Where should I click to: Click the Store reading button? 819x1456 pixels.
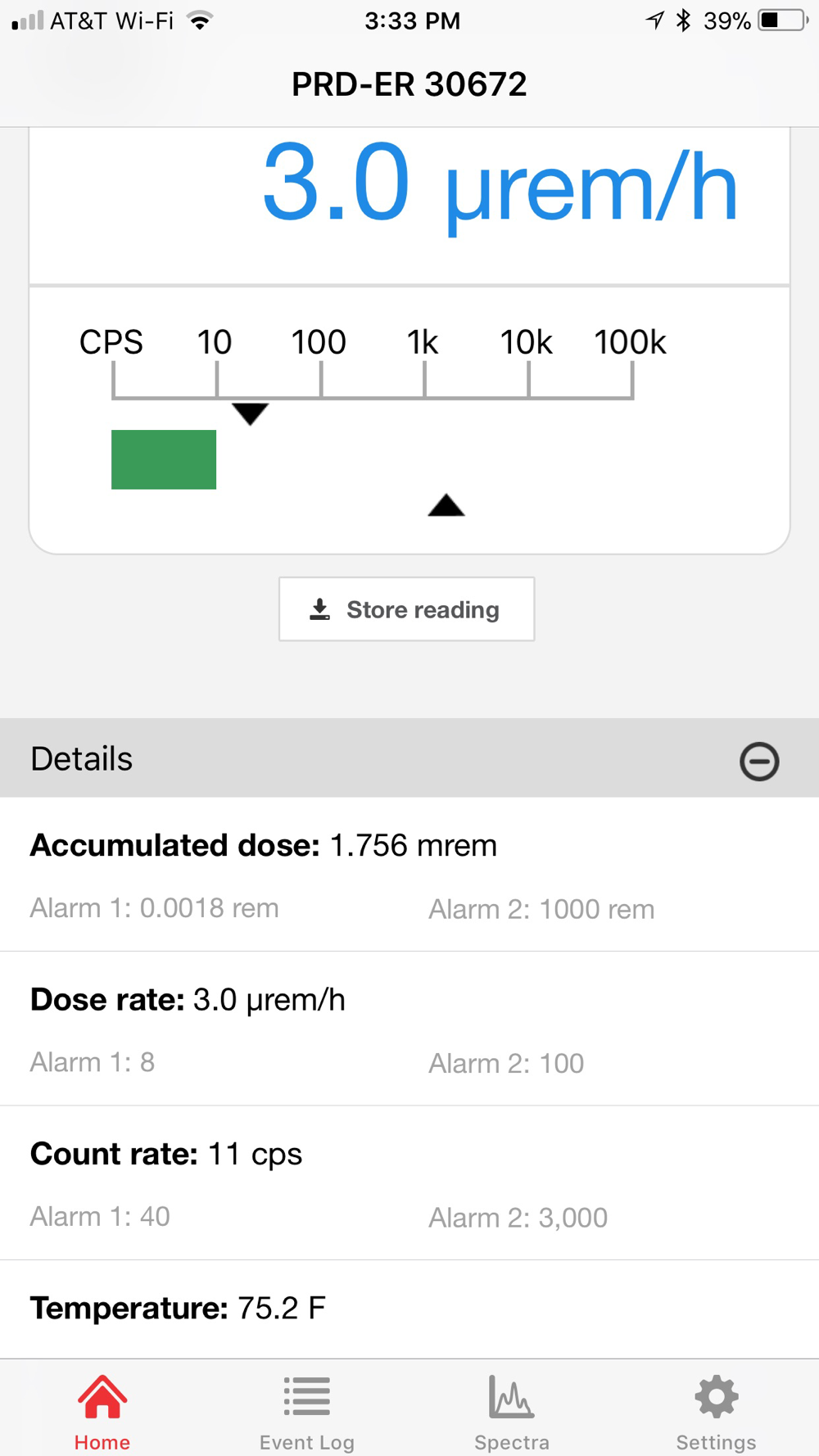[x=407, y=609]
